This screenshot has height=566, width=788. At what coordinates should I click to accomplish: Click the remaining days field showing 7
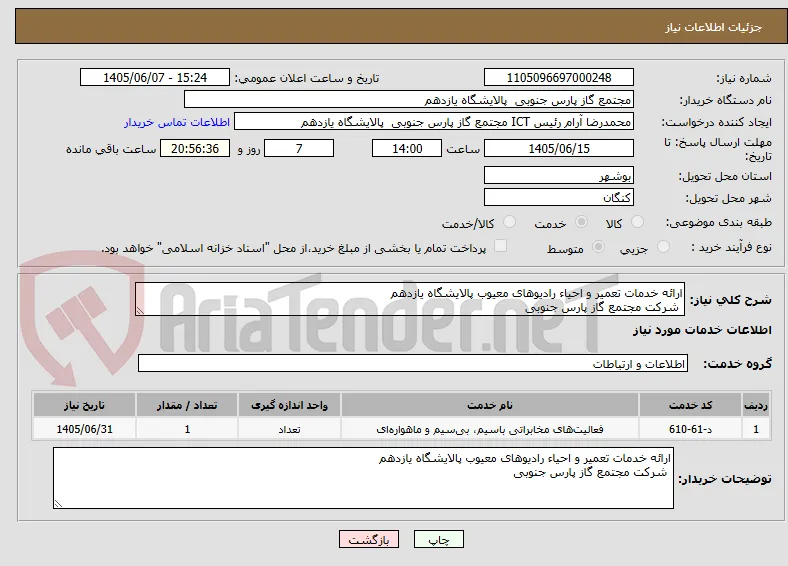(299, 148)
